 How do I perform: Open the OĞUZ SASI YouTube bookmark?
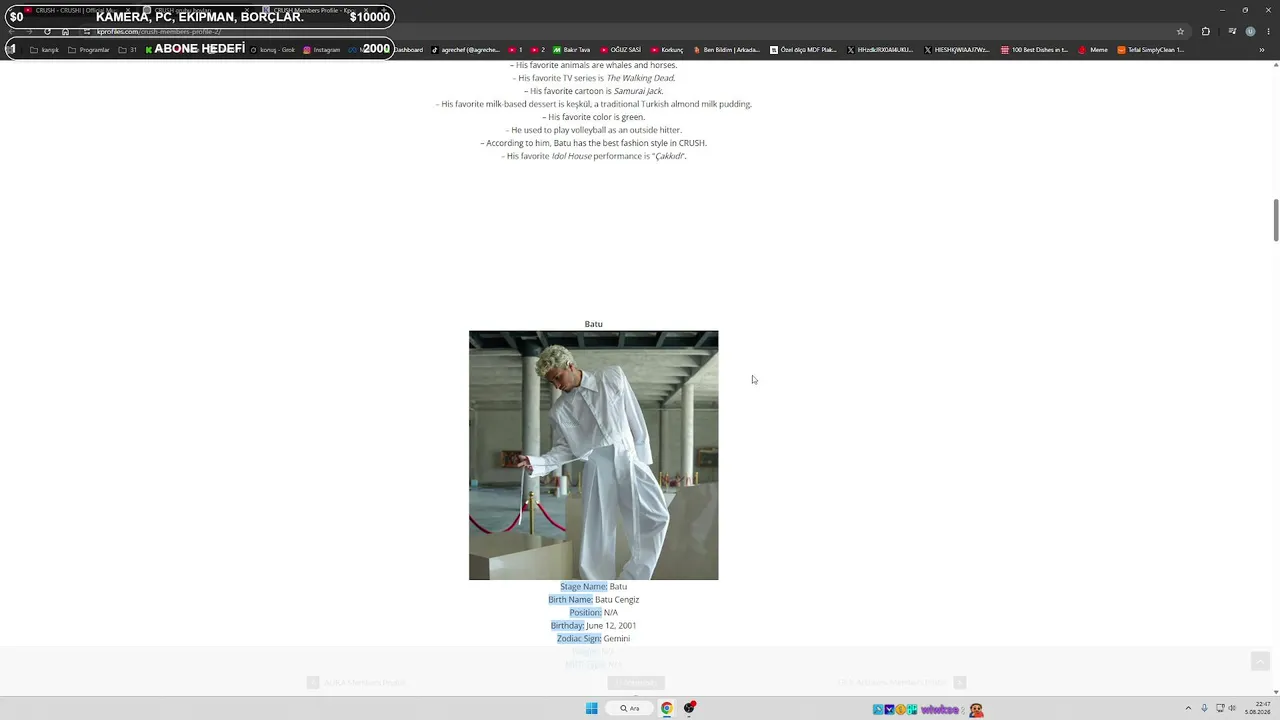point(620,49)
